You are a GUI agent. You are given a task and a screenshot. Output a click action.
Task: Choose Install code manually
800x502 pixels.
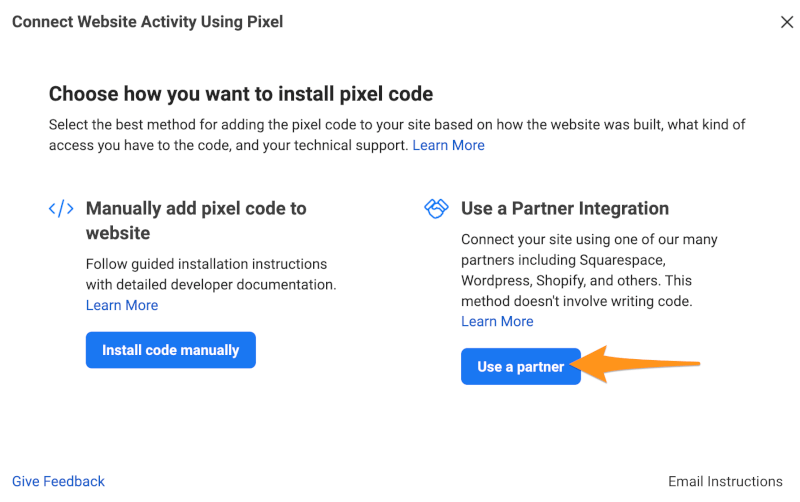pyautogui.click(x=170, y=350)
